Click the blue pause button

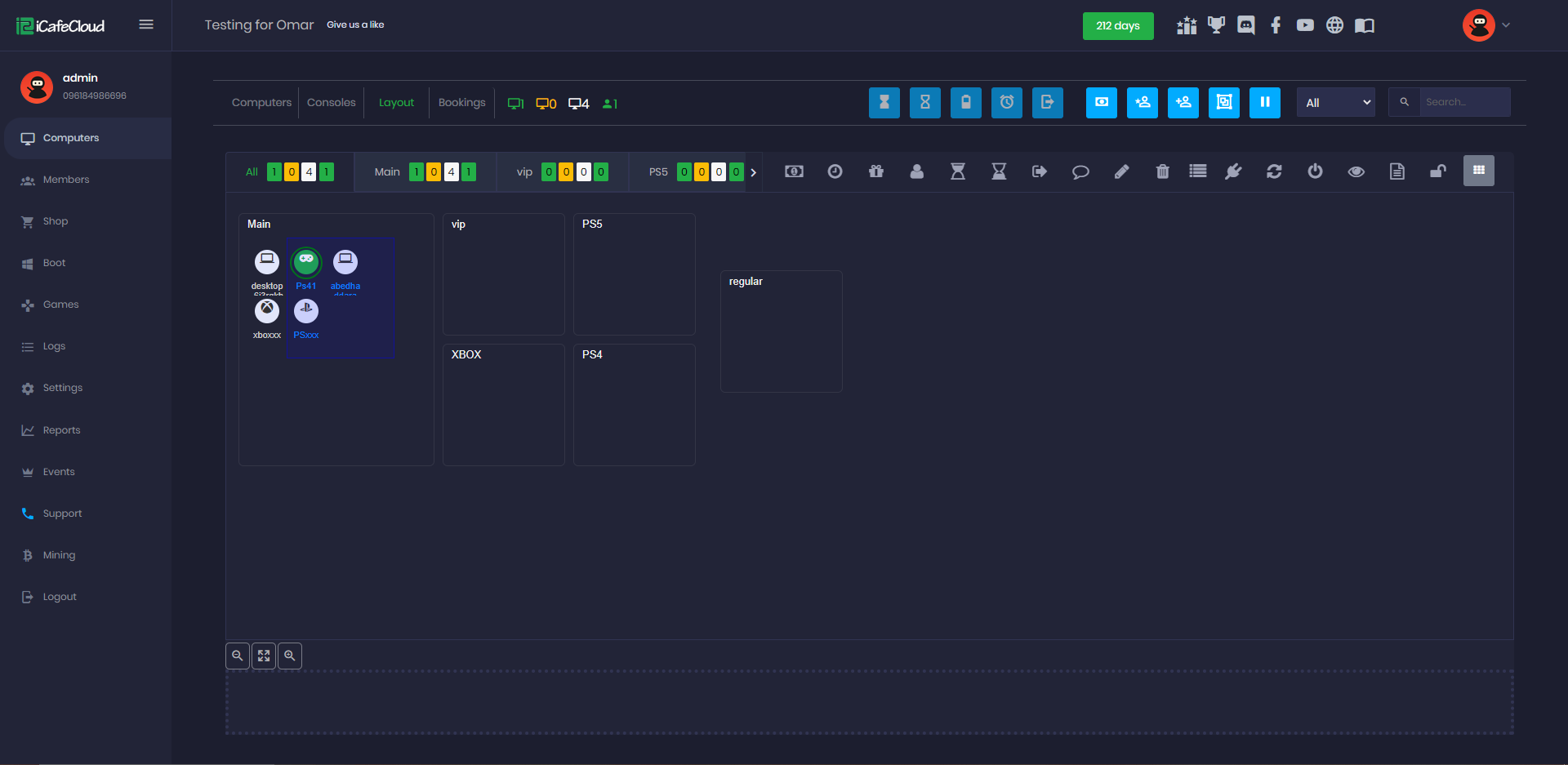(1264, 103)
